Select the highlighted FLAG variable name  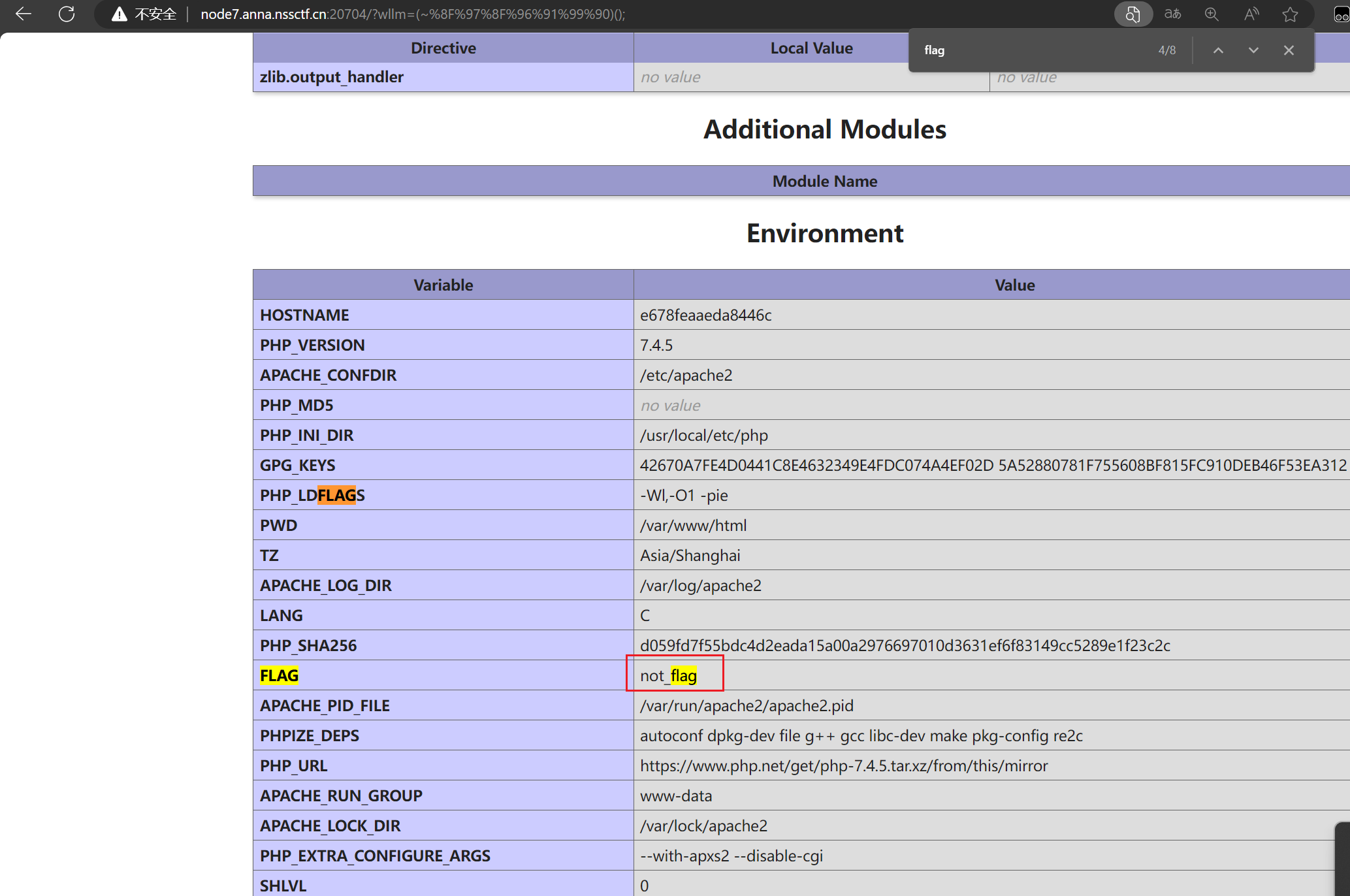(279, 675)
